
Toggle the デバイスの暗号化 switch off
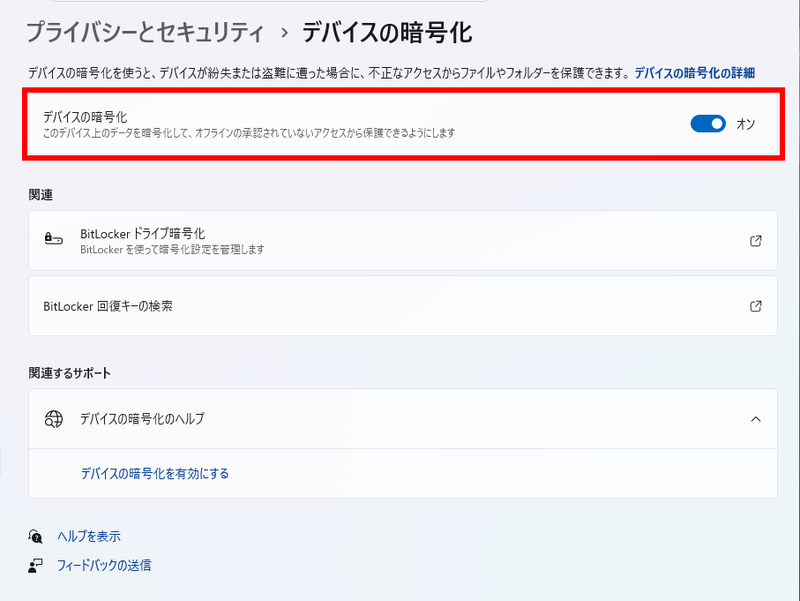pyautogui.click(x=708, y=124)
